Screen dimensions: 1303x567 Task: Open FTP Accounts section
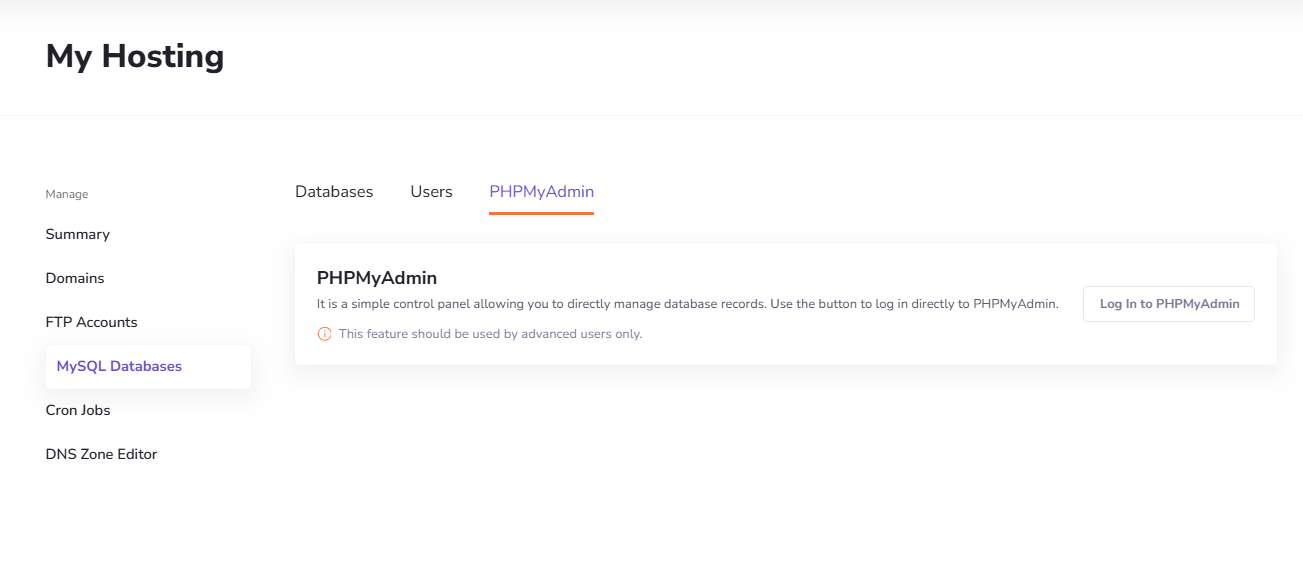coord(92,322)
